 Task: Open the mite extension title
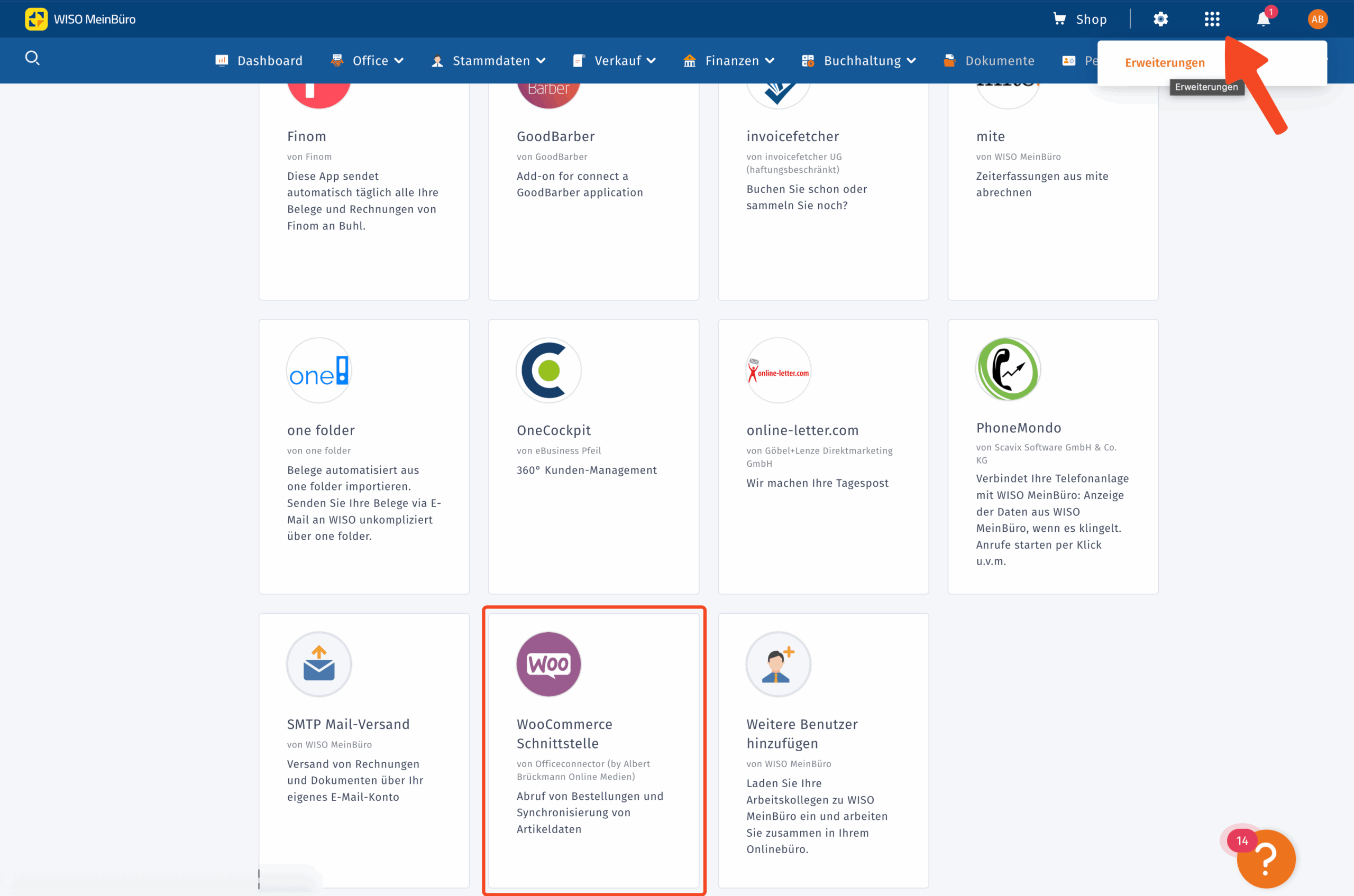click(990, 136)
